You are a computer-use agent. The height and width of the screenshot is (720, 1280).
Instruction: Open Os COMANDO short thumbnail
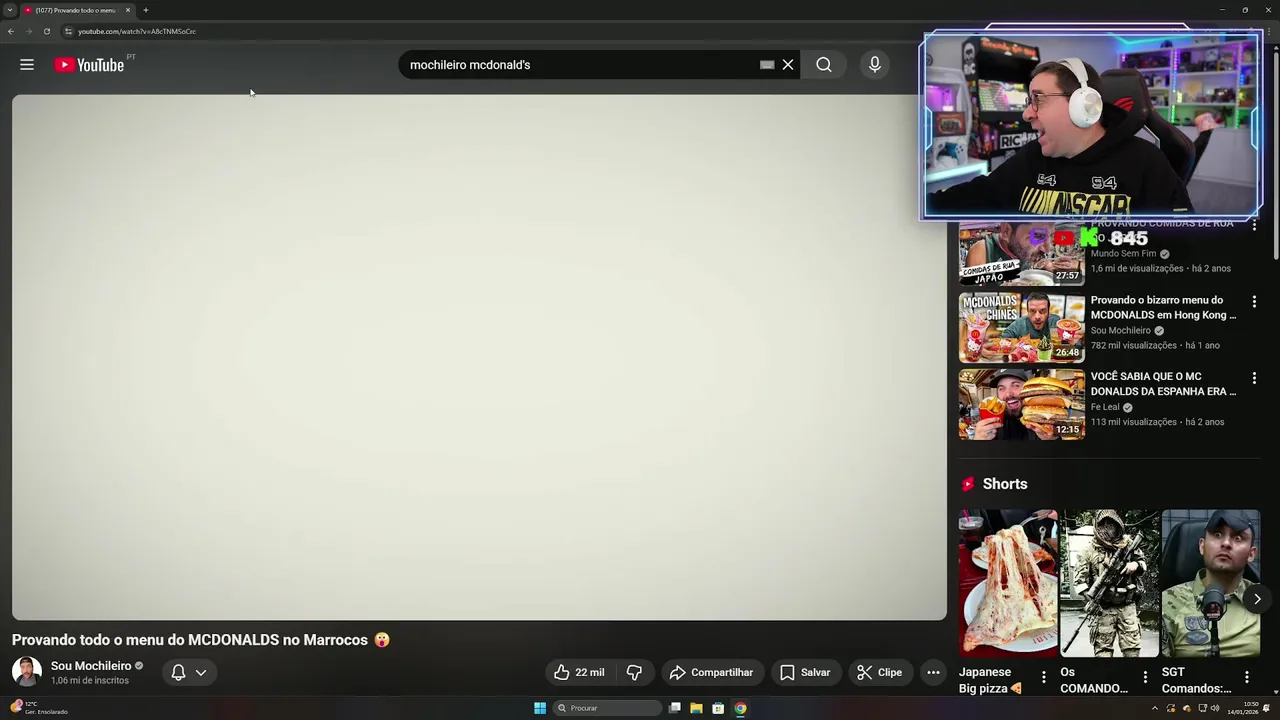click(1110, 583)
